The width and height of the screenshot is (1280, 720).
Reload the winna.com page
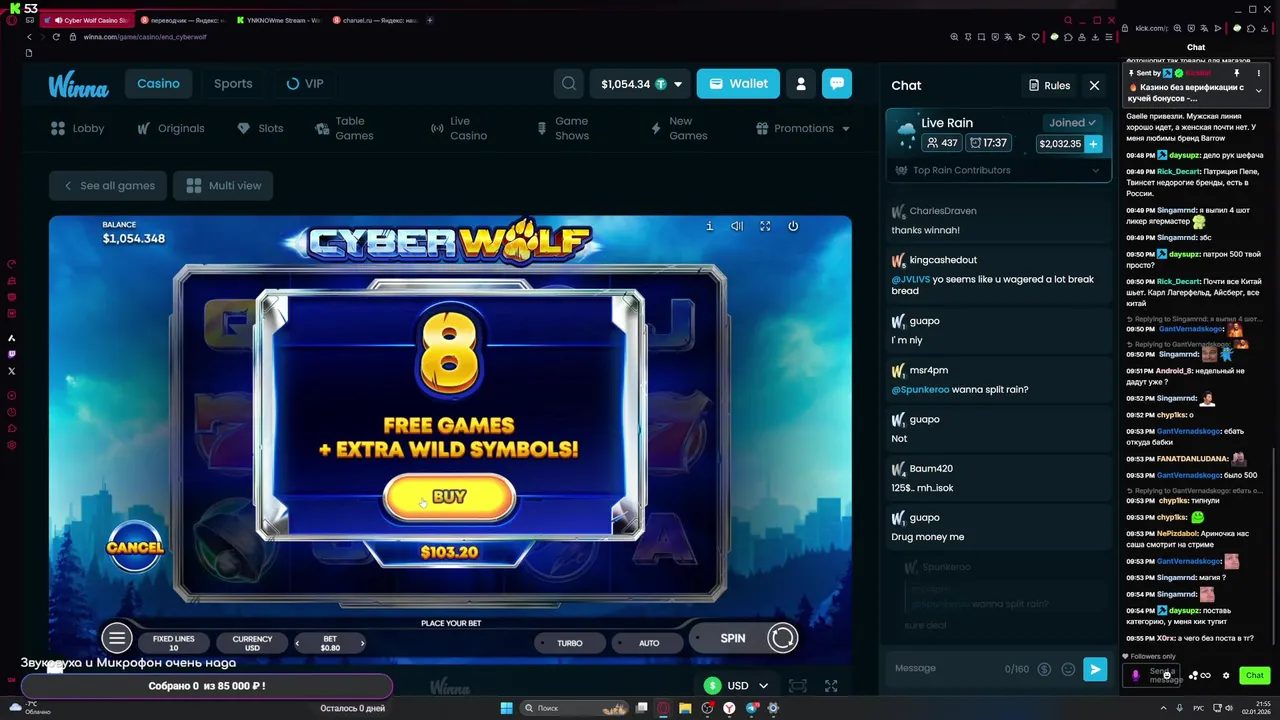tap(57, 37)
